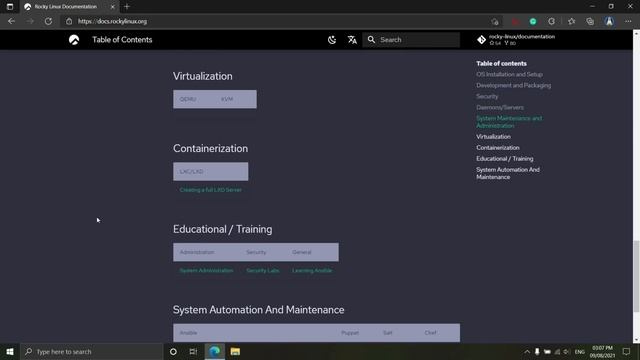Jump to Security in table of contents

487,96
